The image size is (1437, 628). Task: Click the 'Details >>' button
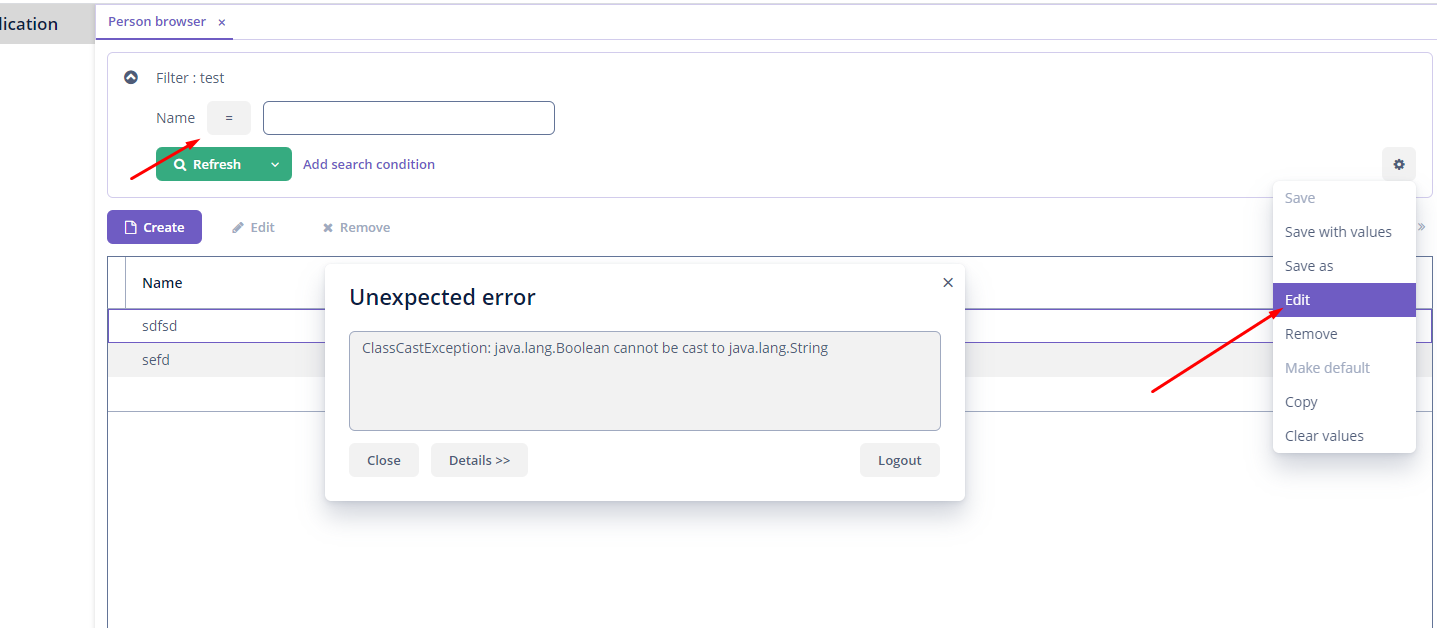479,460
